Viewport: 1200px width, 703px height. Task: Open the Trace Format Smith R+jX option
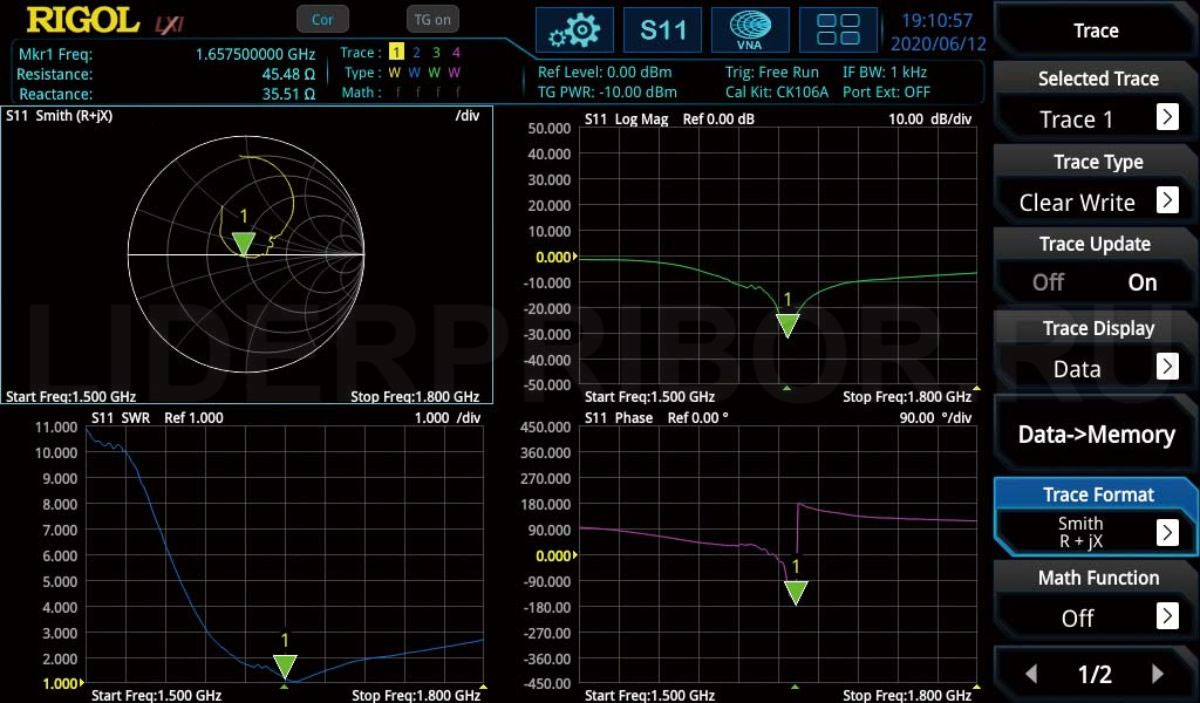pyautogui.click(x=1096, y=532)
